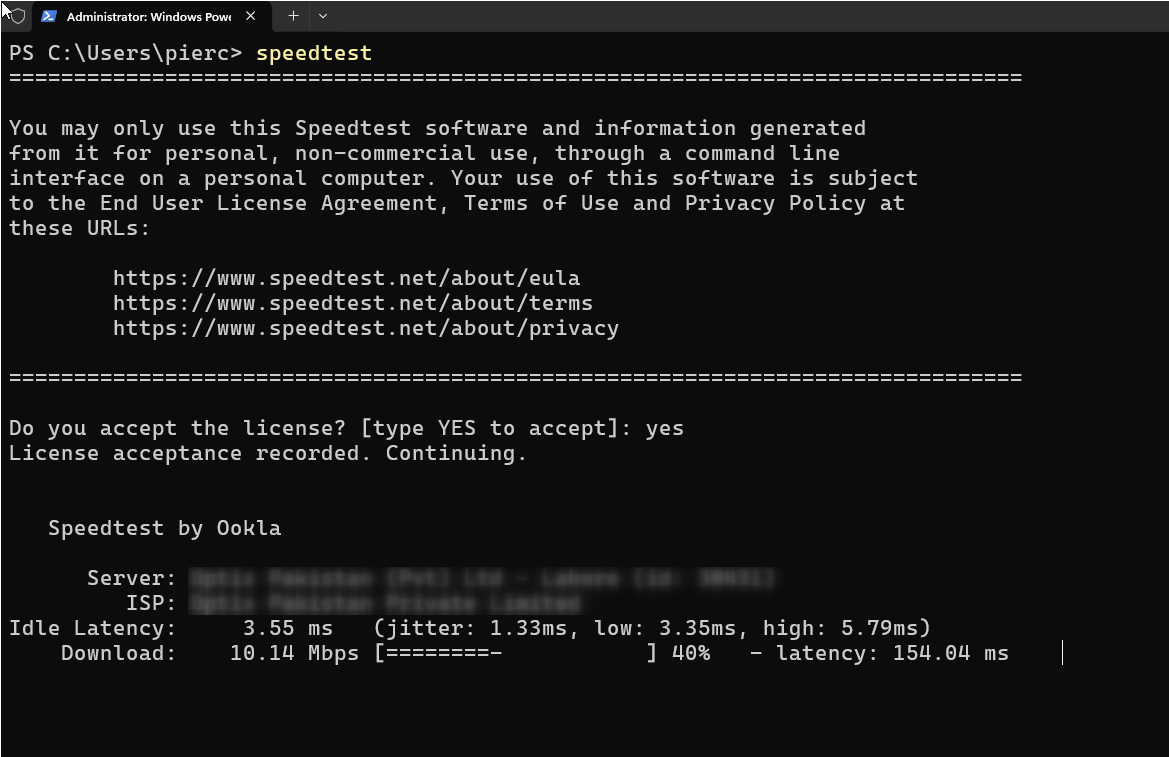The width and height of the screenshot is (1169, 757).
Task: Click the 'yes' license answer text
Action: pos(665,428)
